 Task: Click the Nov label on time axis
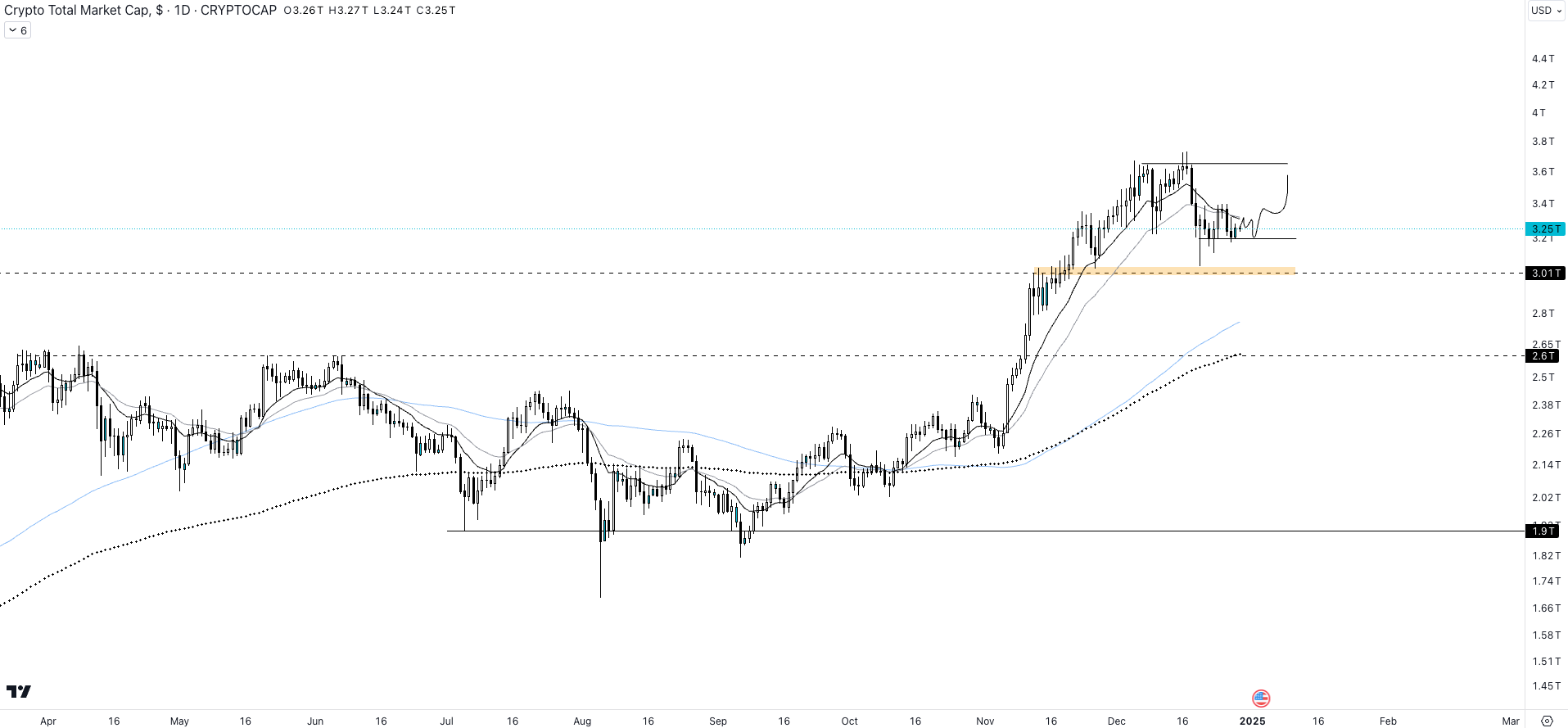(985, 721)
